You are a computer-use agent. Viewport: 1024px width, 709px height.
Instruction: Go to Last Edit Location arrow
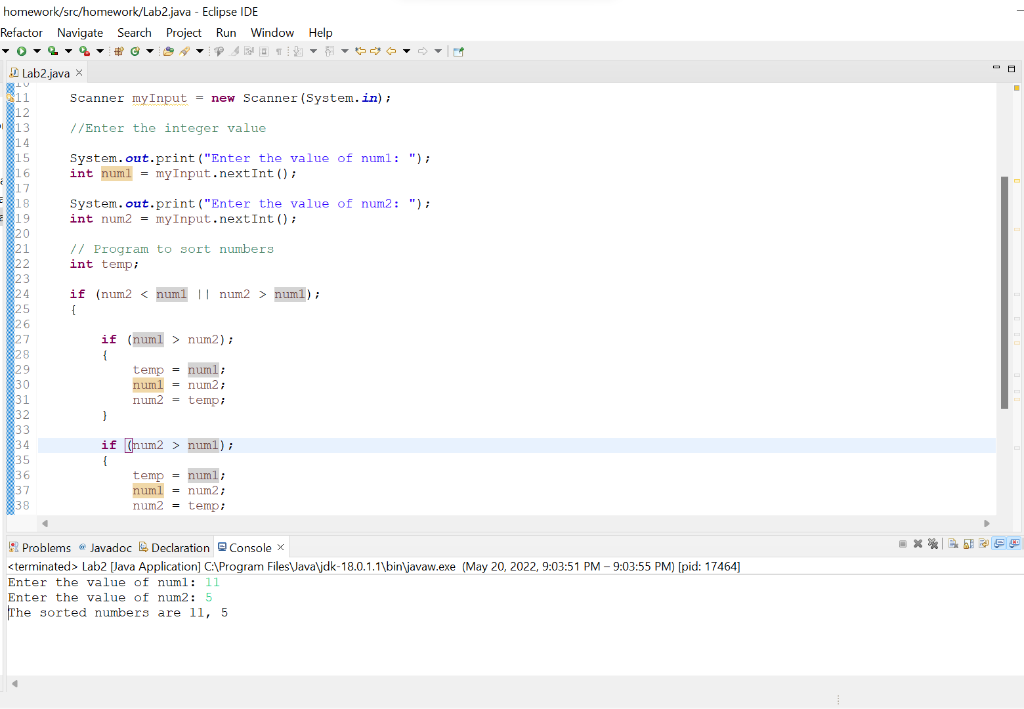pyautogui.click(x=360, y=51)
